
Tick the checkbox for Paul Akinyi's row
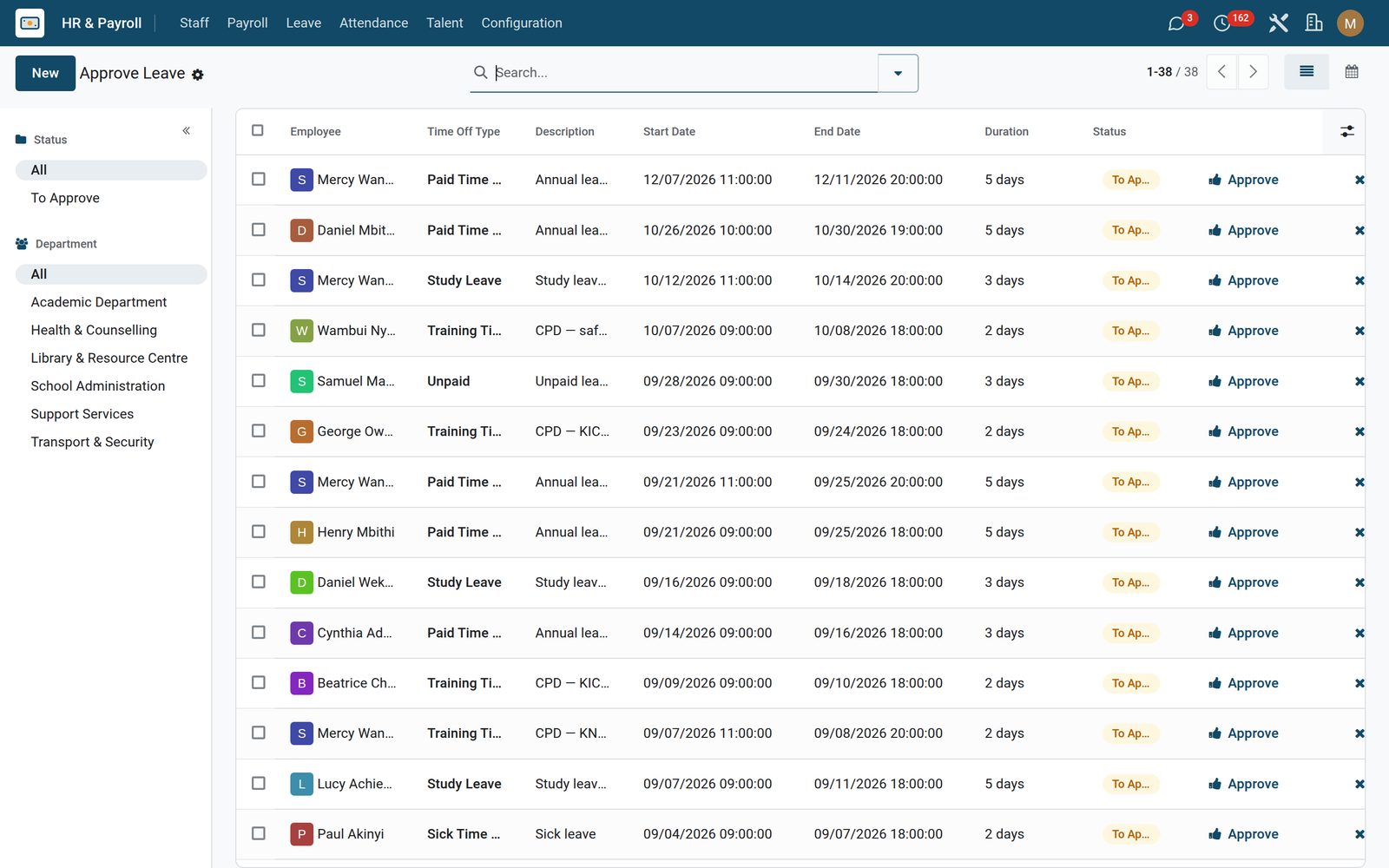[258, 833]
